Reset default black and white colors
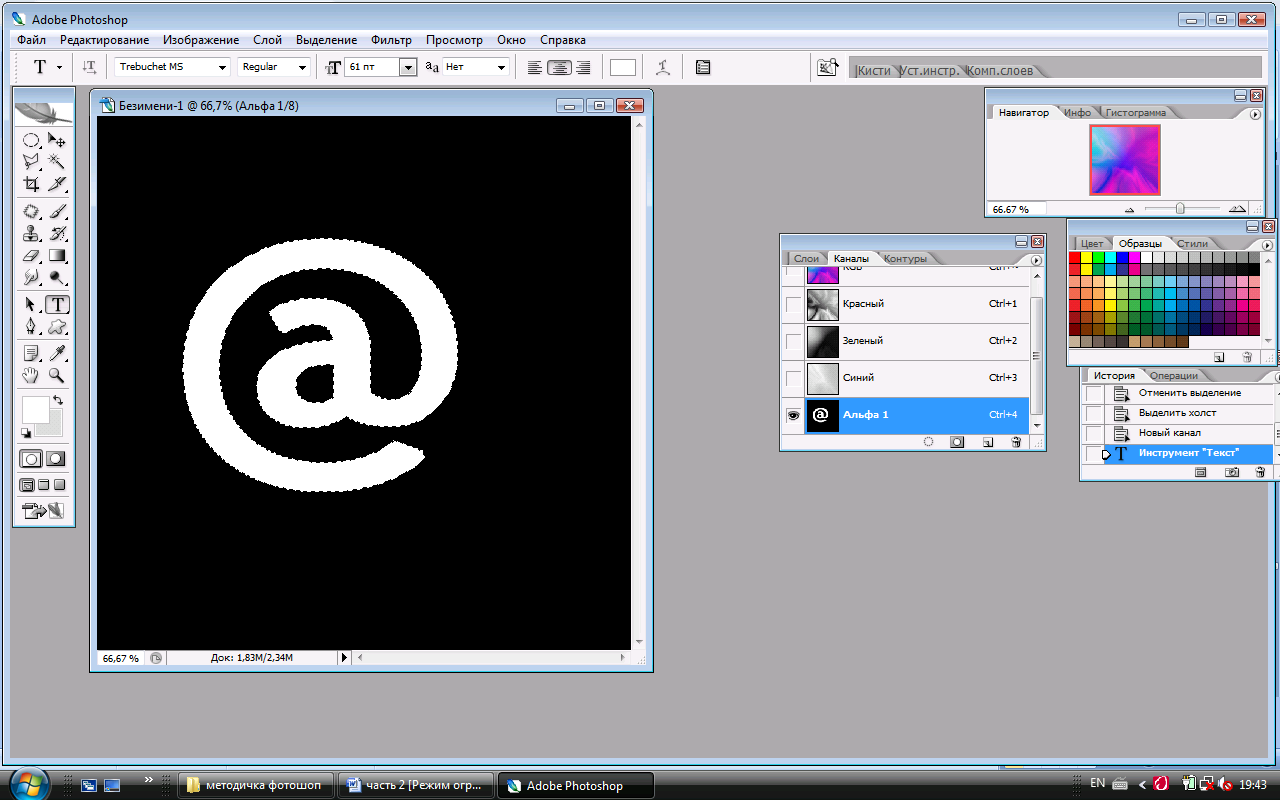The height and width of the screenshot is (800, 1280). coord(26,433)
